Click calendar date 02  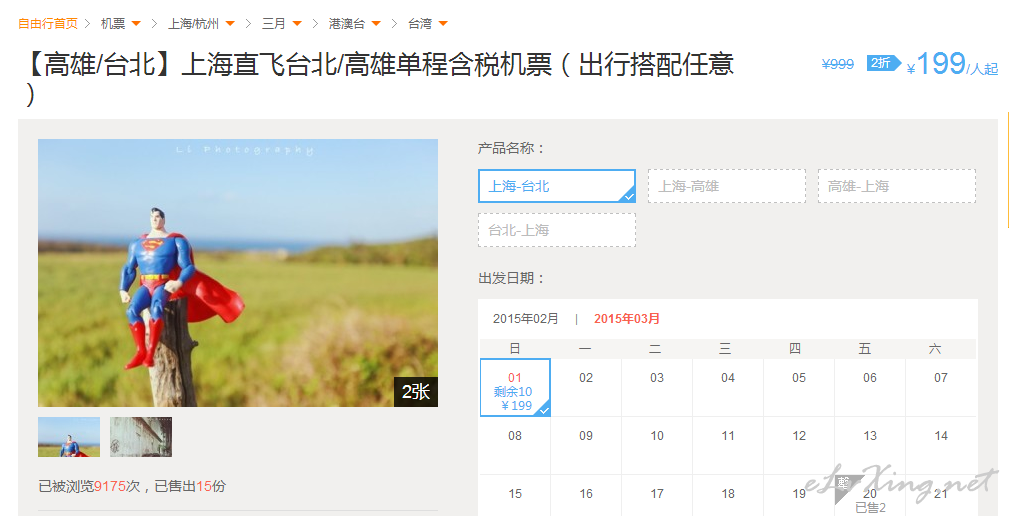point(586,387)
